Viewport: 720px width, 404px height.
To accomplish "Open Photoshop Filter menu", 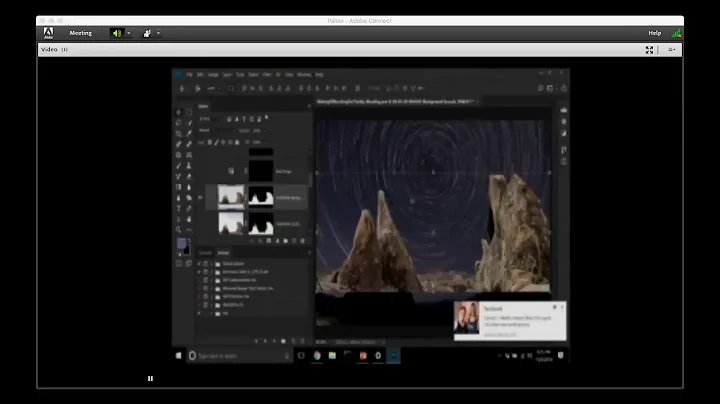I will click(x=267, y=74).
